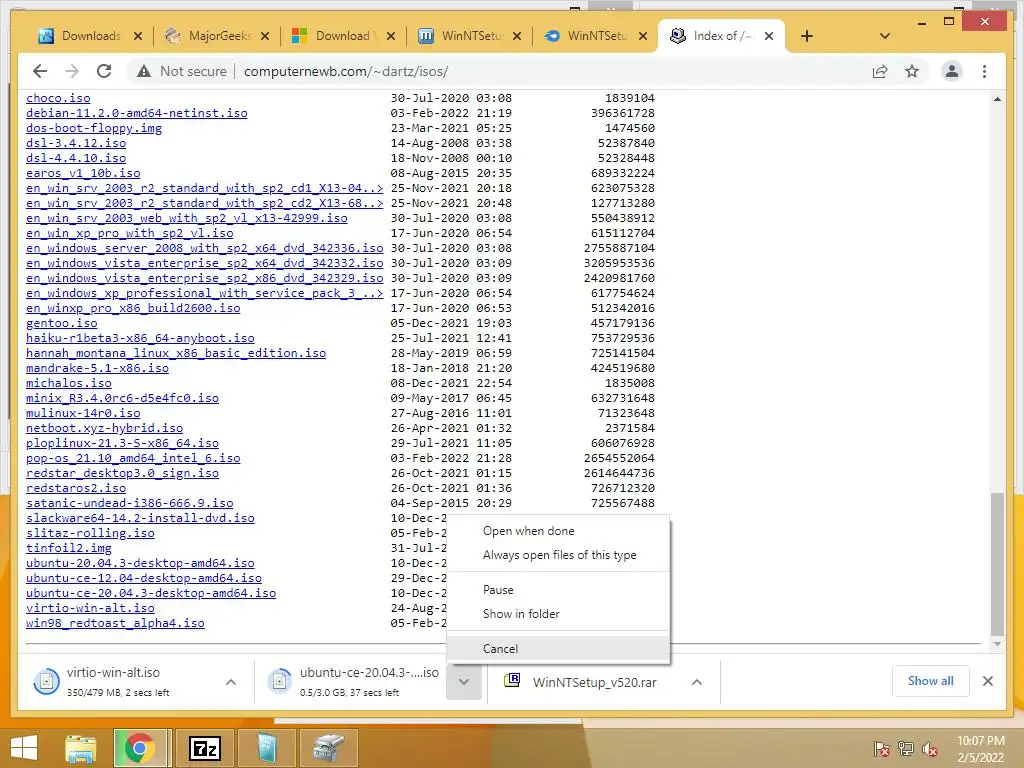Reload the current page

(104, 71)
